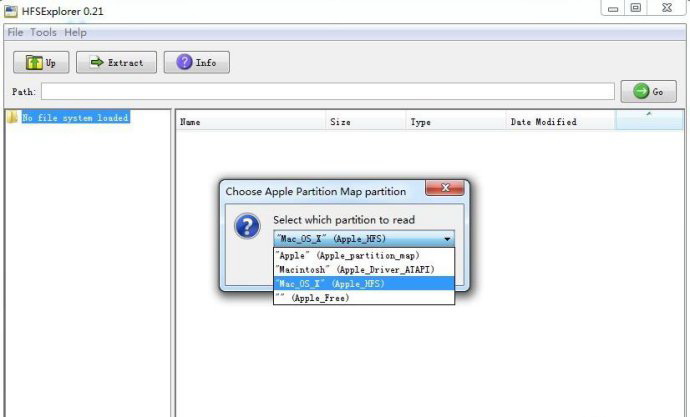Expand the partition selection combo box
Viewport: 690px width, 417px height.
[x=447, y=239]
